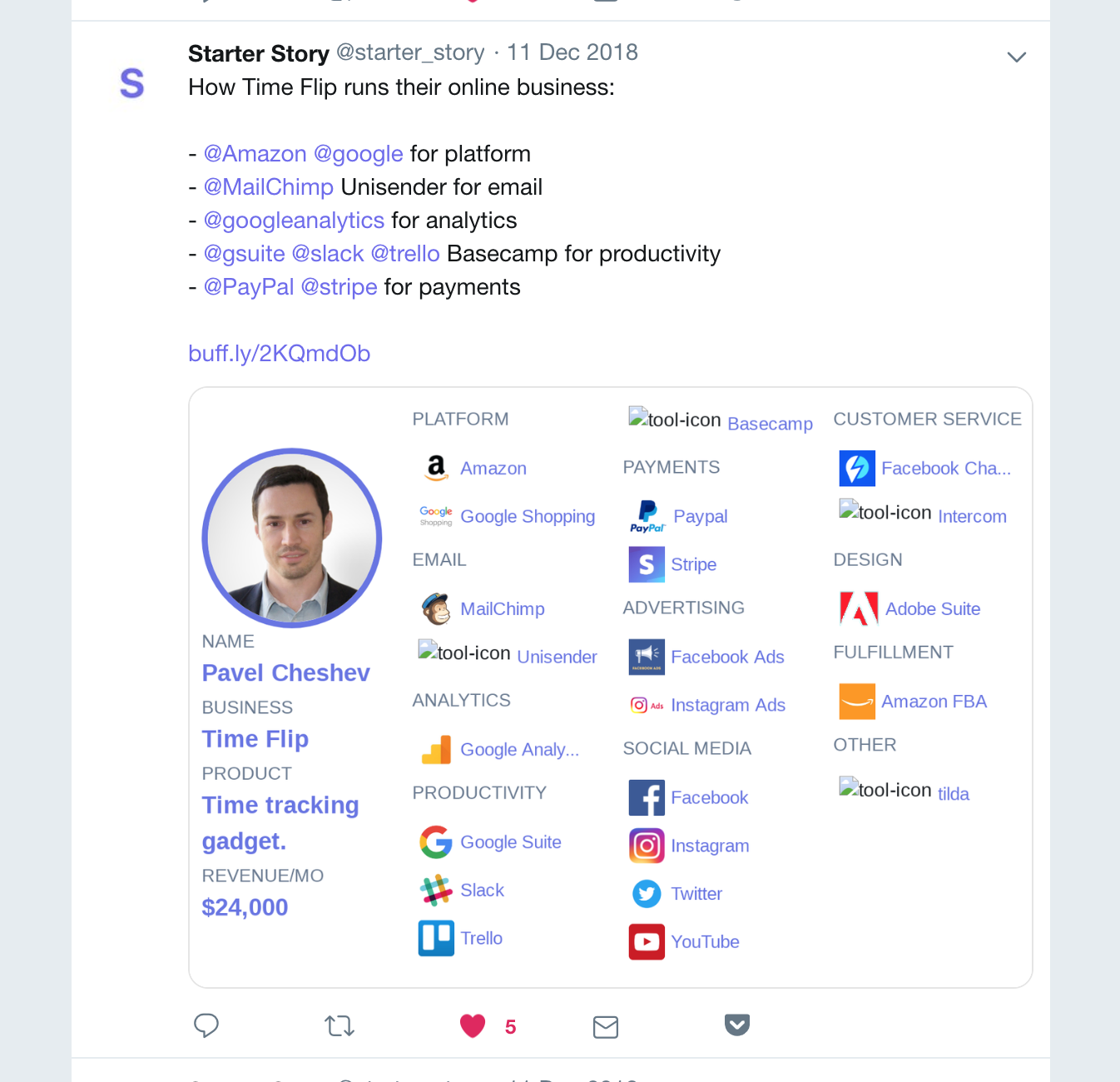This screenshot has height=1082, width=1120.
Task: Click the Trello board icon
Action: [436, 938]
